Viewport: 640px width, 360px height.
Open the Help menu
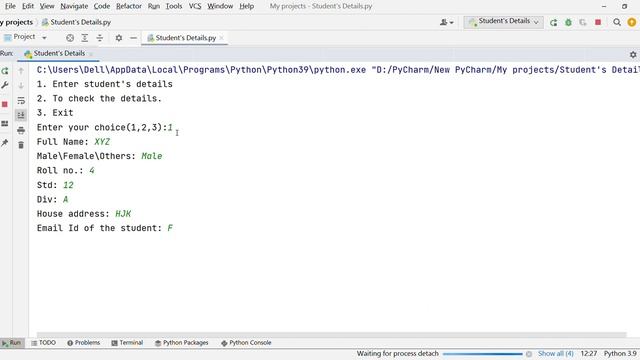[246, 6]
